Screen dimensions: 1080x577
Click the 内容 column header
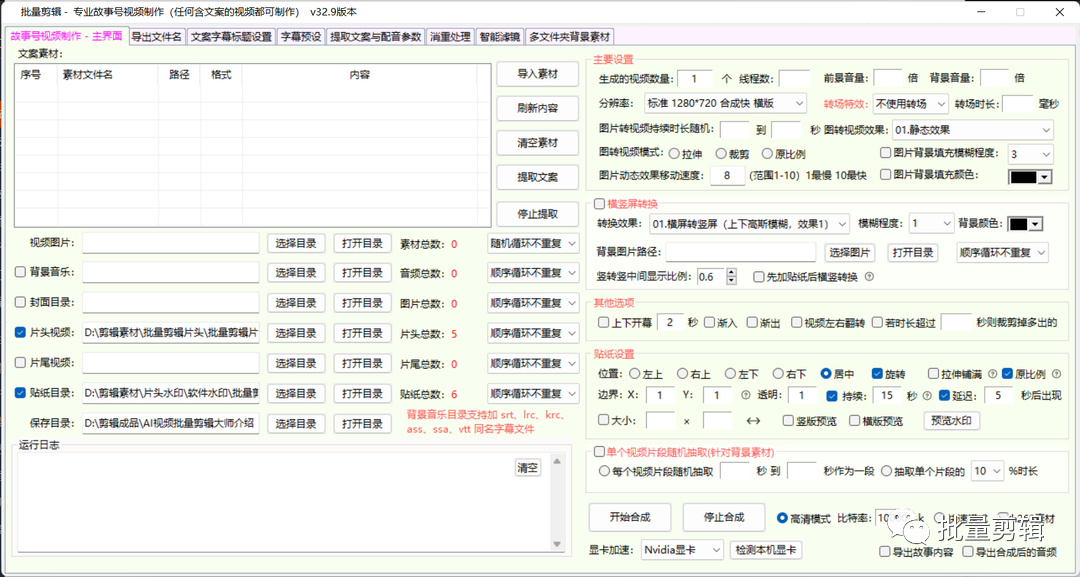[x=360, y=75]
